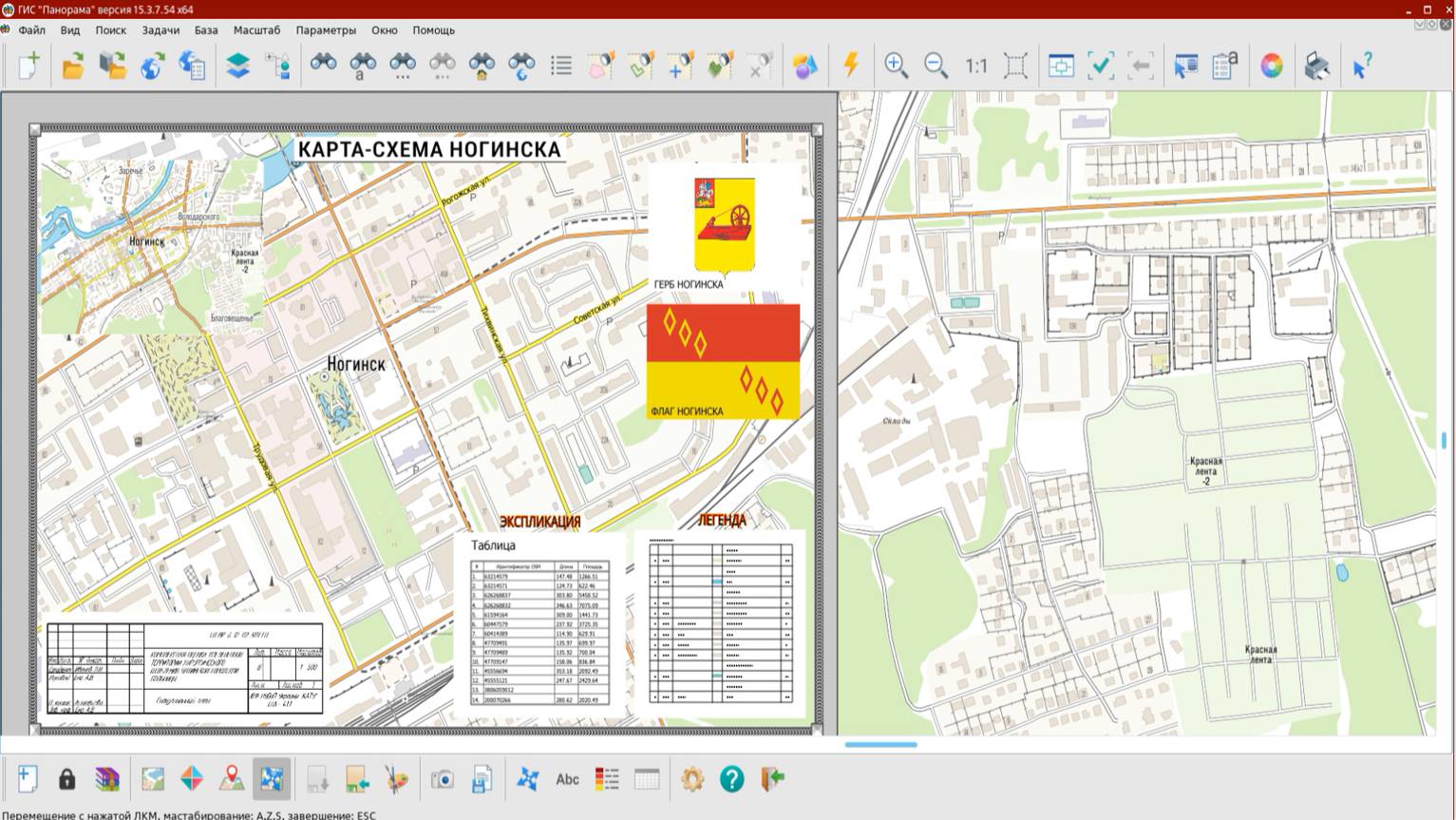Open the map layers stack icon
Screen dimensions: 1456x820
click(x=237, y=66)
